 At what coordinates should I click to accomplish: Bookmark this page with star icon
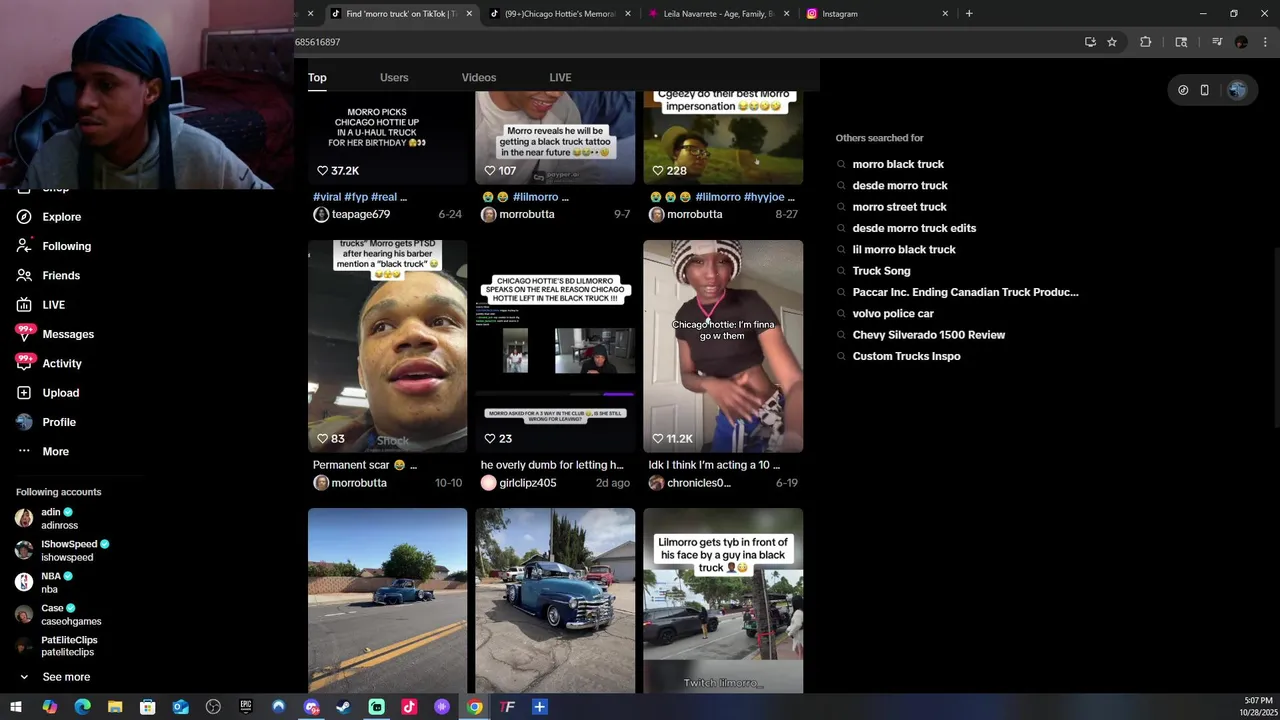pyautogui.click(x=1112, y=42)
